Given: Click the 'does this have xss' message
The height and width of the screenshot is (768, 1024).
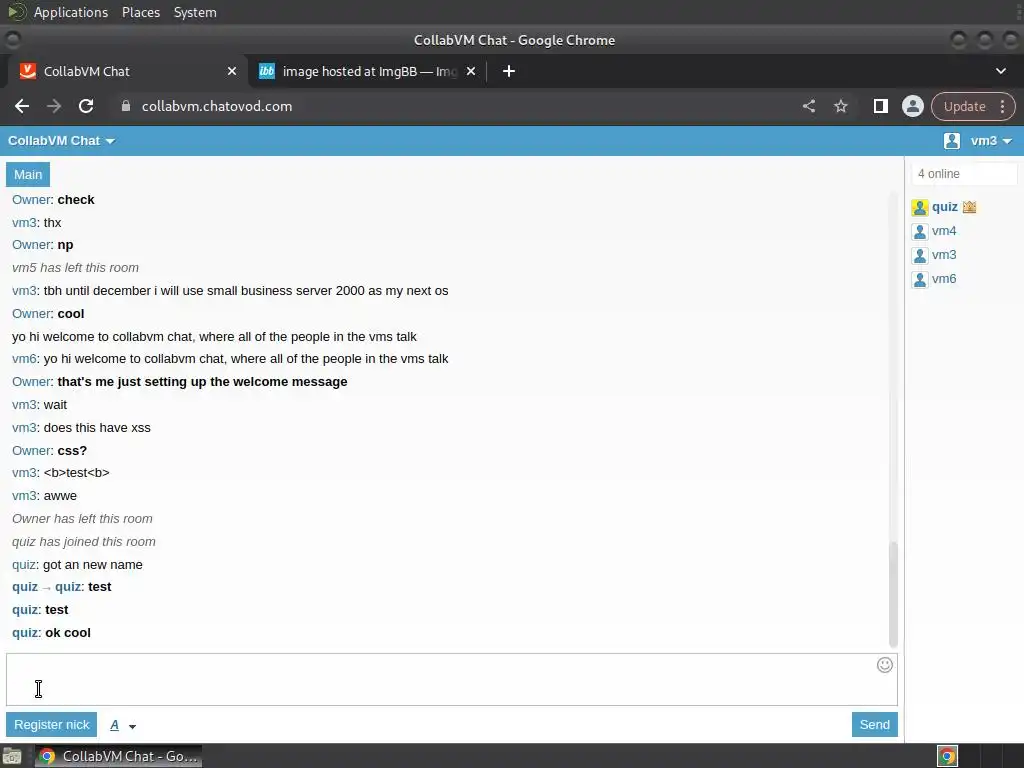Looking at the screenshot, I should pyautogui.click(x=97, y=428).
